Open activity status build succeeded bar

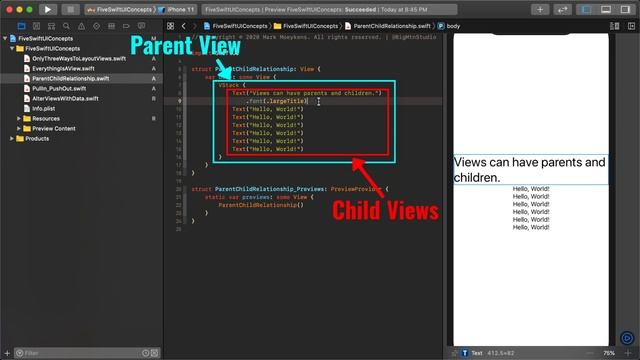tap(329, 9)
